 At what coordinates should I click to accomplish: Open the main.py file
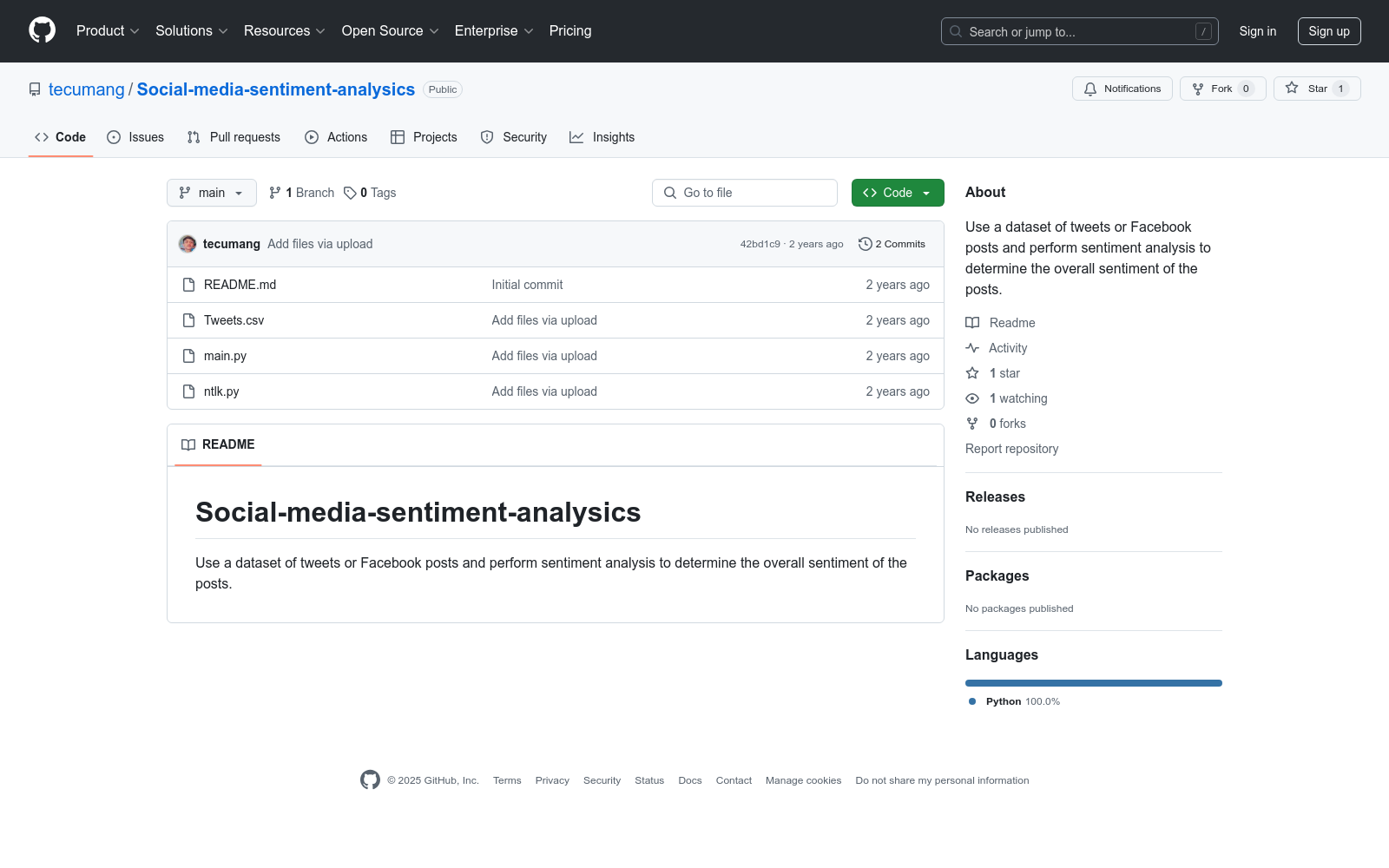click(x=226, y=356)
